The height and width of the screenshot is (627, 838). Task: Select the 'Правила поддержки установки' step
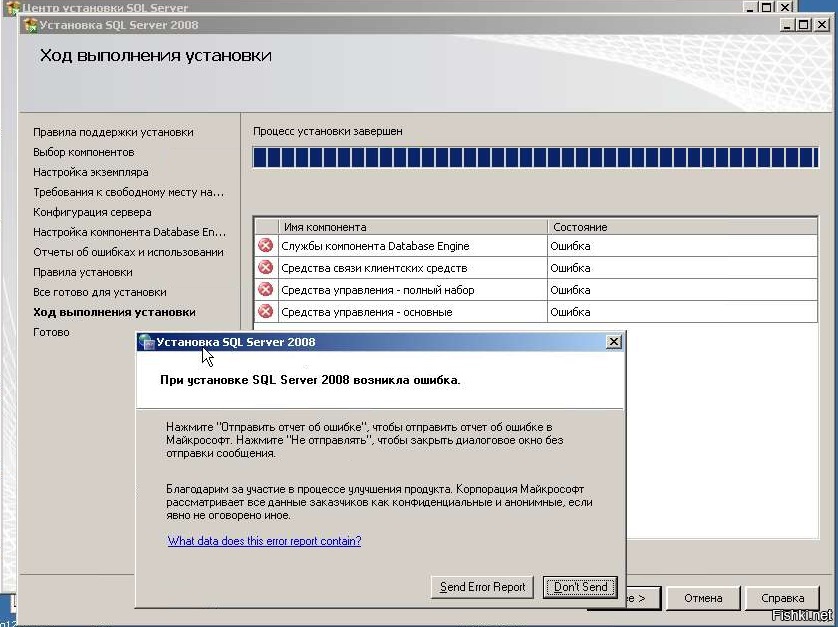[113, 132]
